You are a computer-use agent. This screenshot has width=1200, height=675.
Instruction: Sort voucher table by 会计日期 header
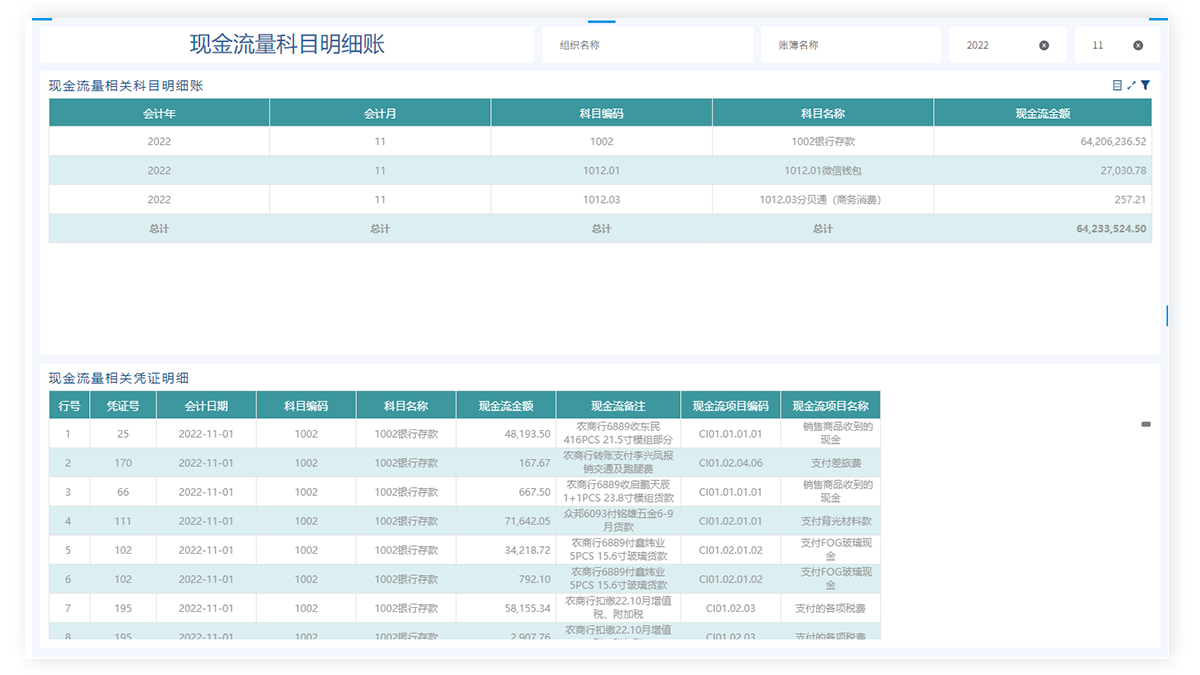coord(206,405)
